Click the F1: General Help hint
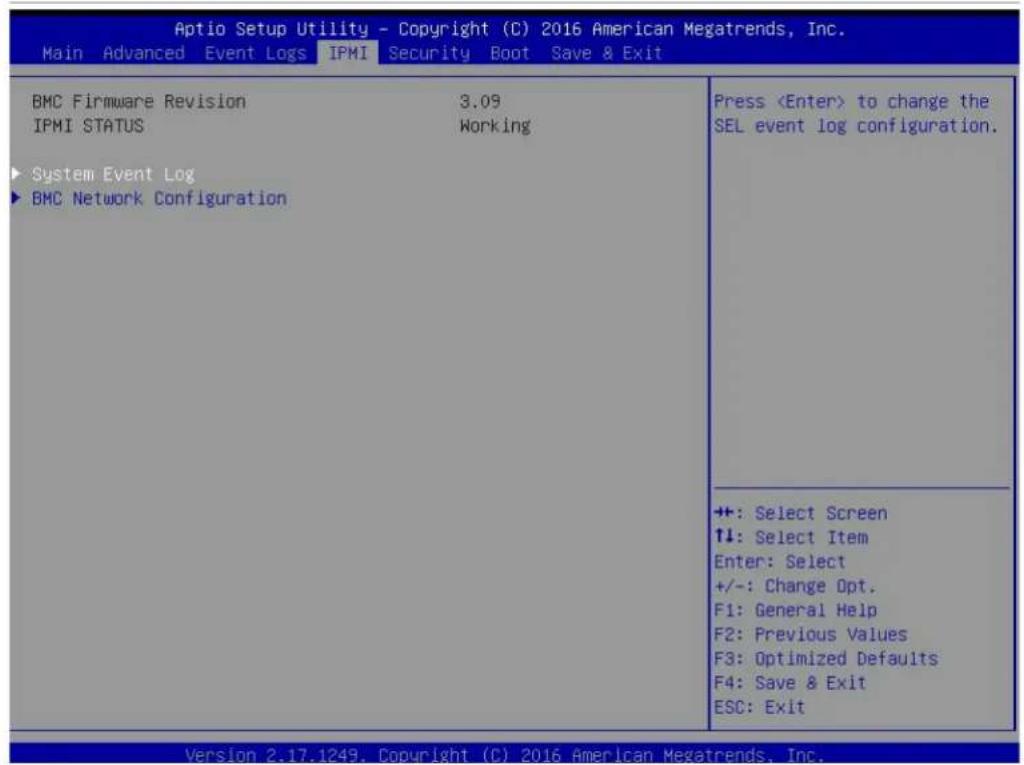The height and width of the screenshot is (765, 1024). pyautogui.click(x=795, y=610)
